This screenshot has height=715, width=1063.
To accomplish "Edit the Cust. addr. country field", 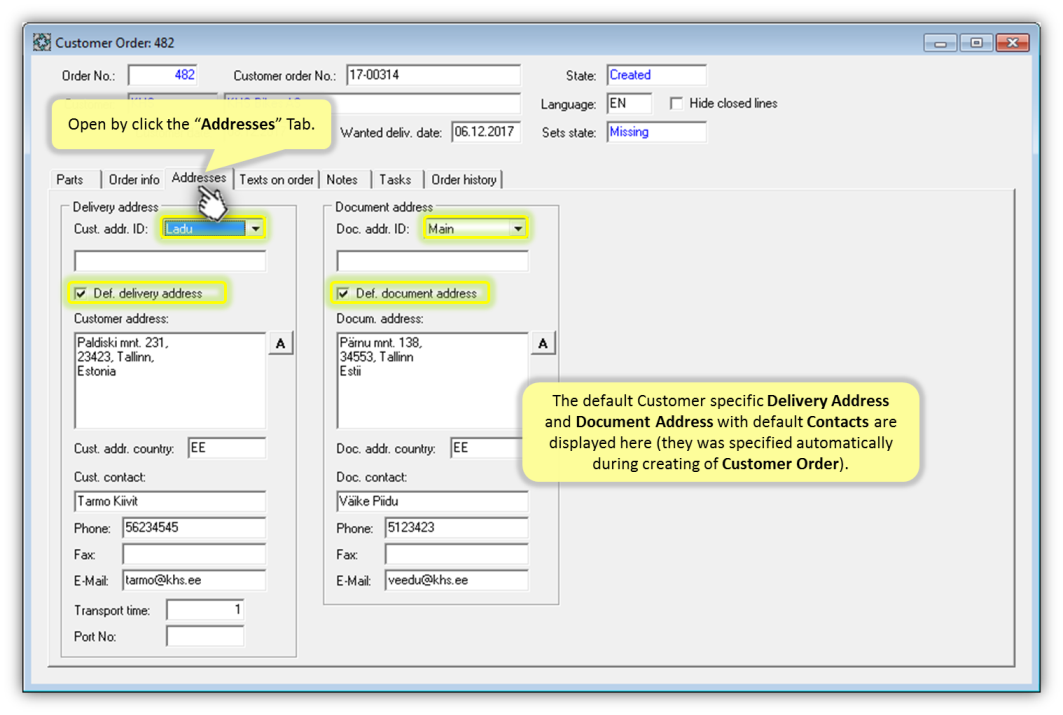I will tap(226, 448).
